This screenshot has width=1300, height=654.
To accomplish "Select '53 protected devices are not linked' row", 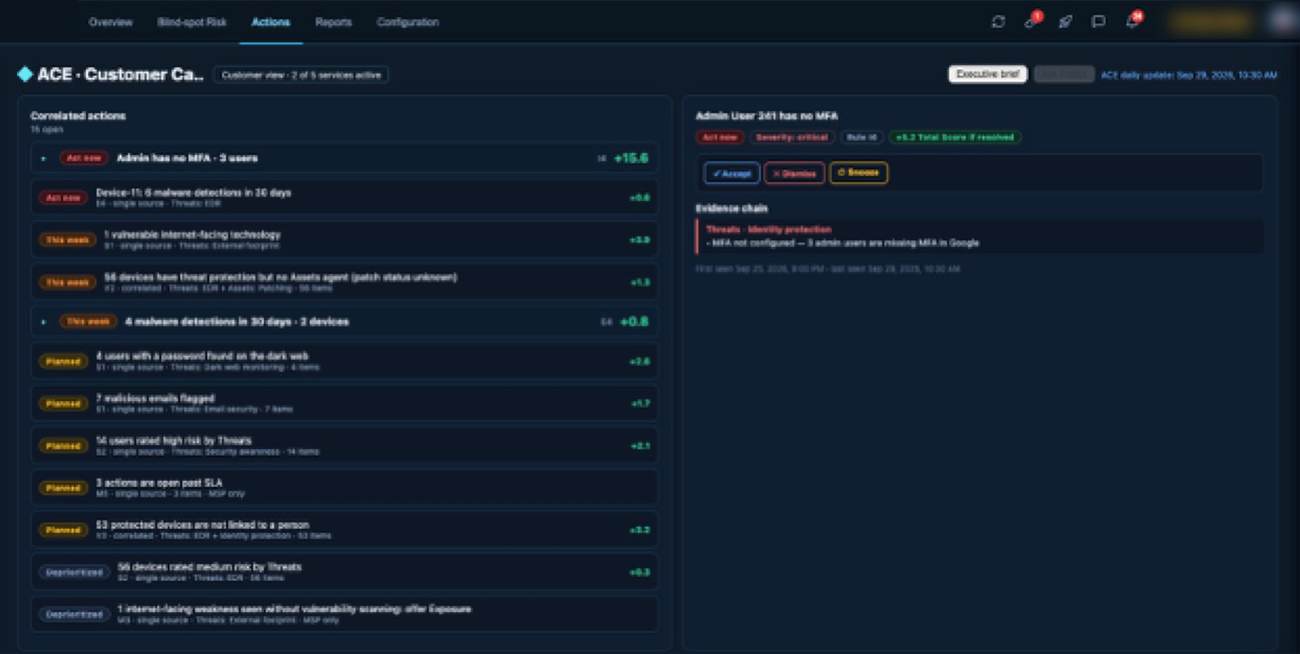I will pos(344,529).
